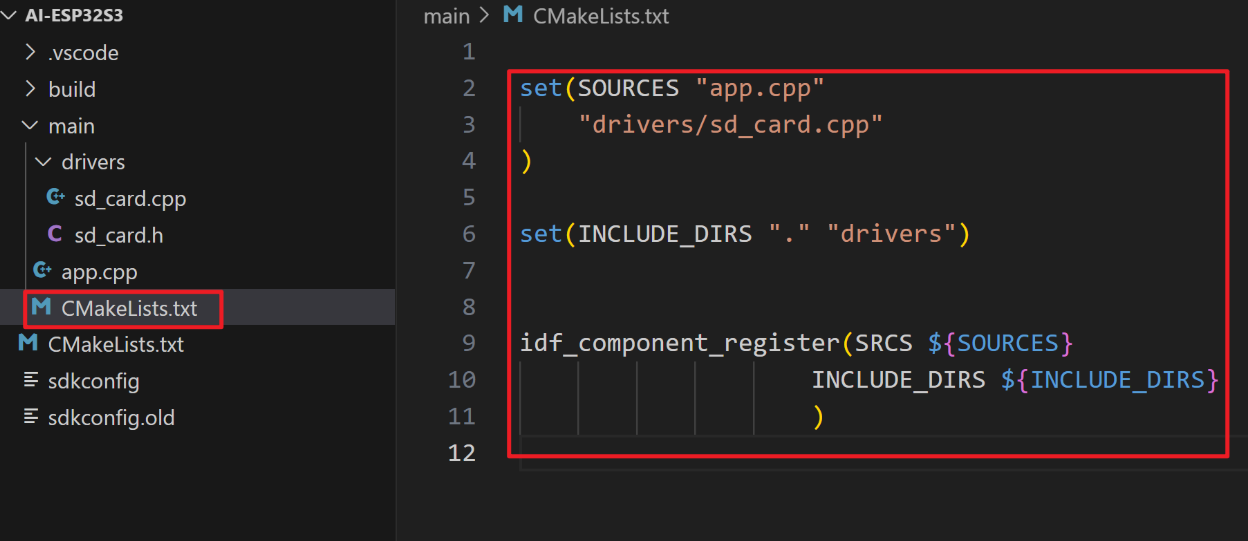Click idf_component_register on line 9
This screenshot has width=1248, height=541.
tap(680, 344)
